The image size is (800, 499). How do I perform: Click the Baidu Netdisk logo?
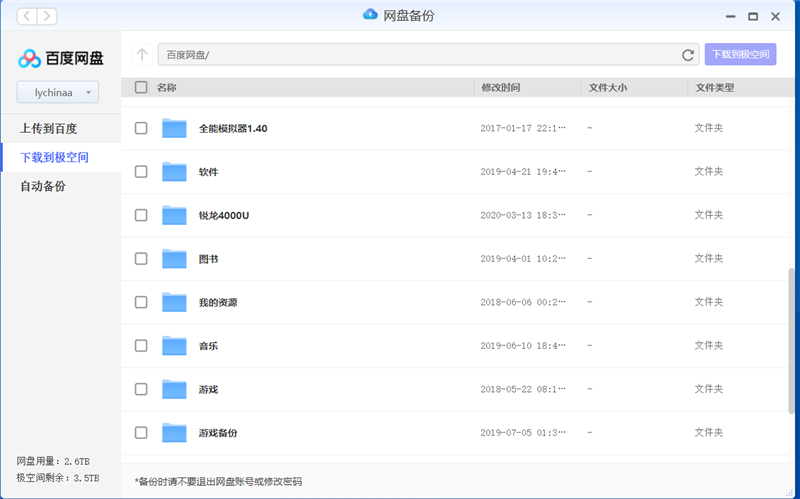pyautogui.click(x=61, y=58)
